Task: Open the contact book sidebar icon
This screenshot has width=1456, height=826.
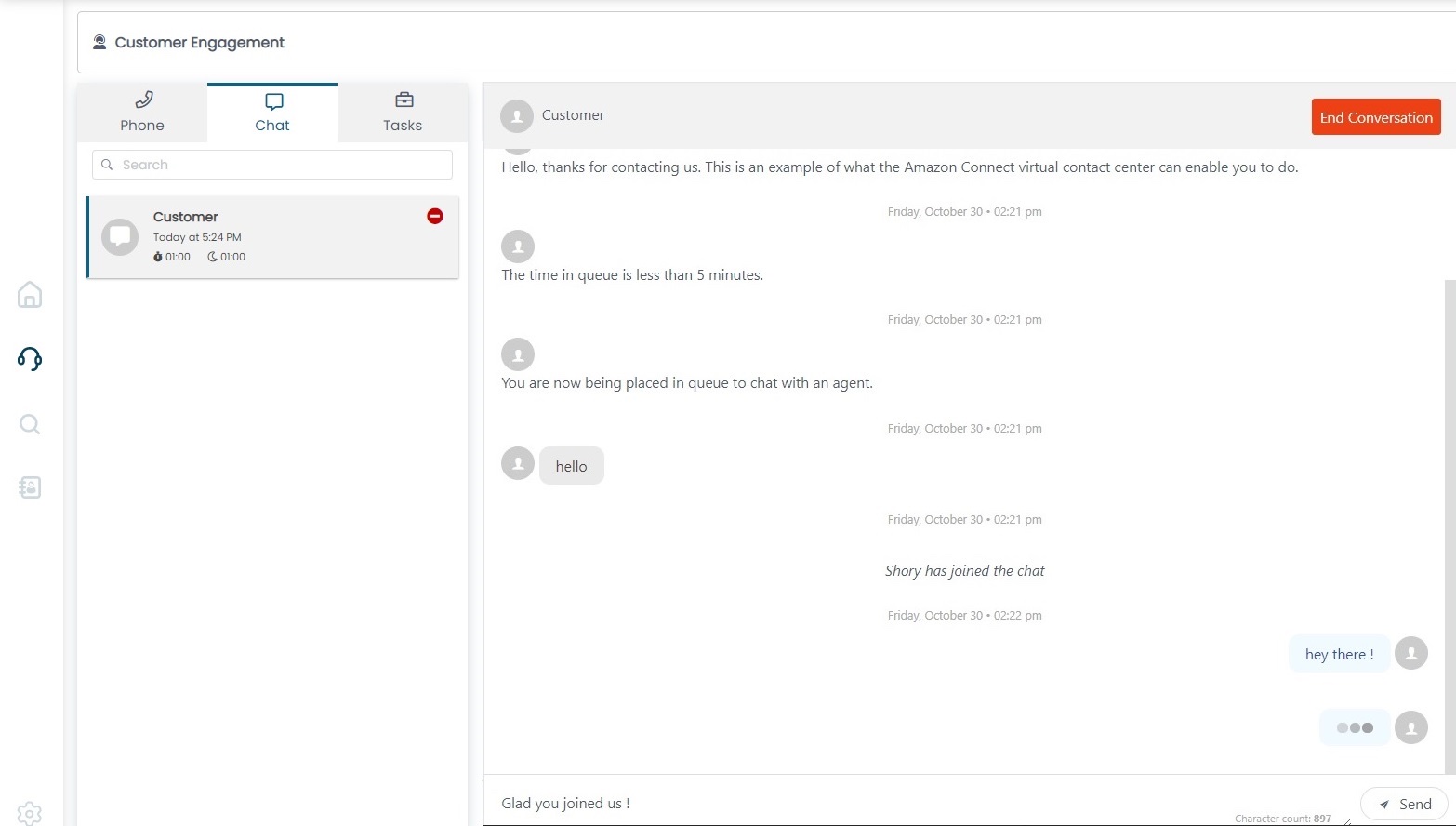Action: click(x=30, y=487)
